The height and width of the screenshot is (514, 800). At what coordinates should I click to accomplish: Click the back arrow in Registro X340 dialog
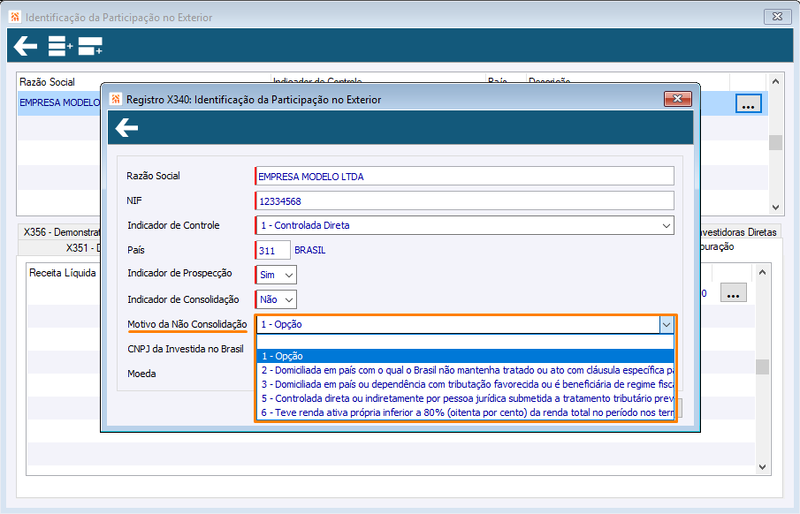coord(127,128)
